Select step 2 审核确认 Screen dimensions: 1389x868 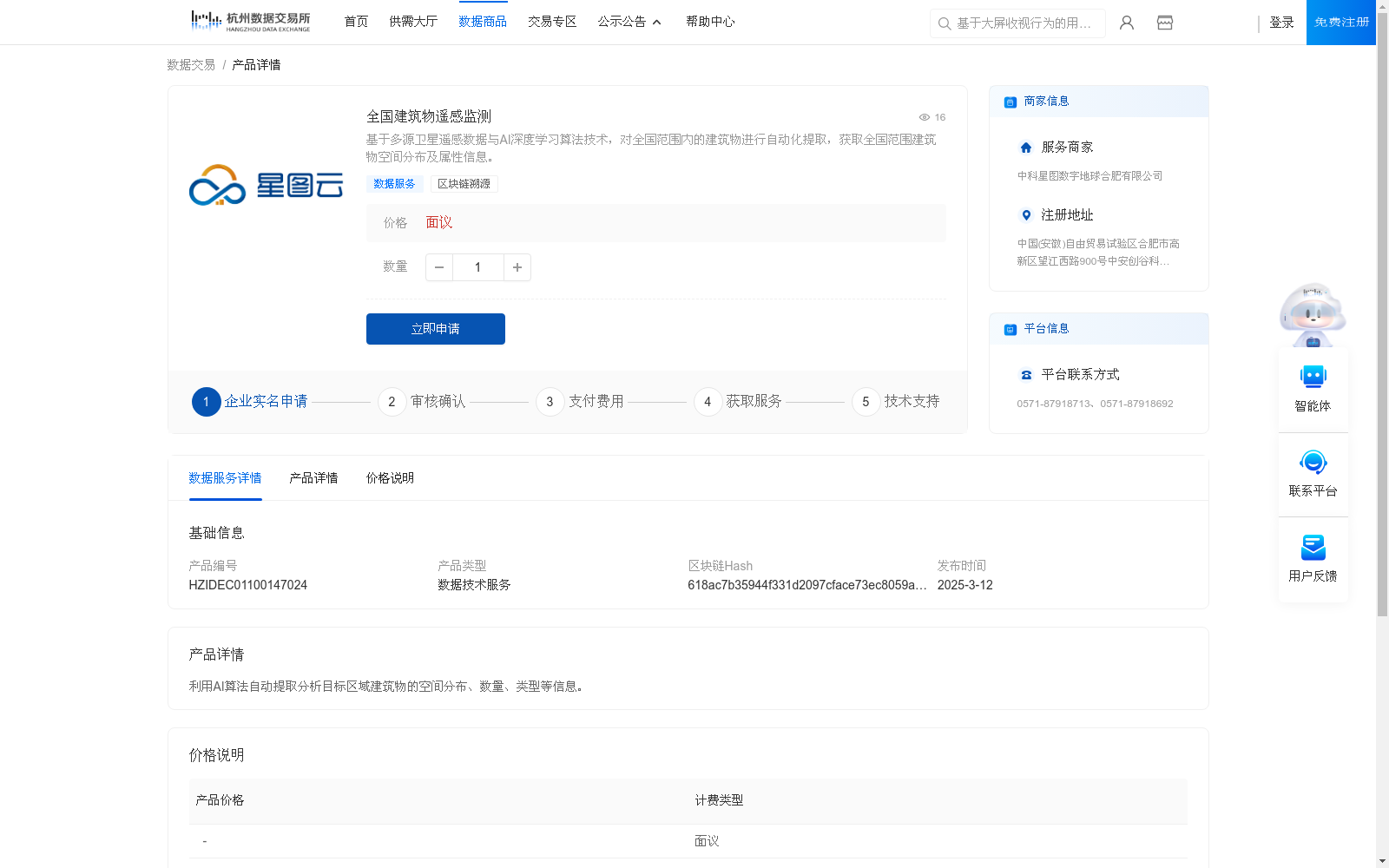[x=422, y=402]
